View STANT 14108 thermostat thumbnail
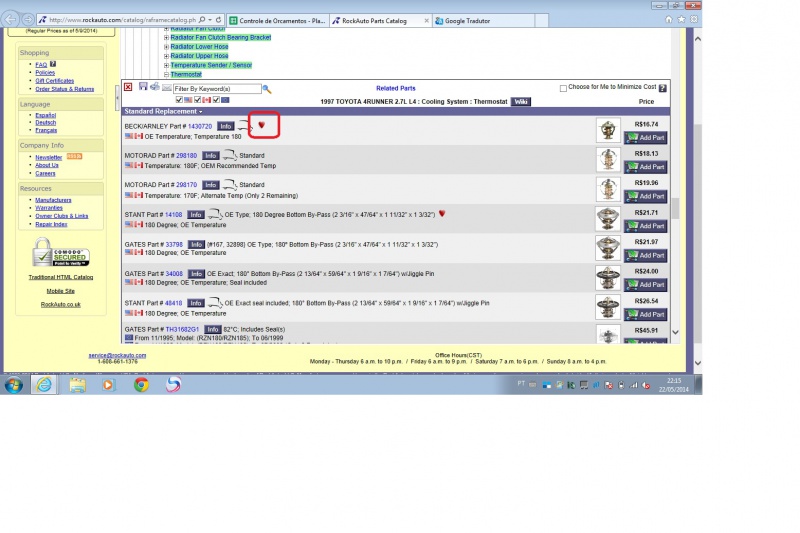Viewport: 800px width, 533px height. 608,218
